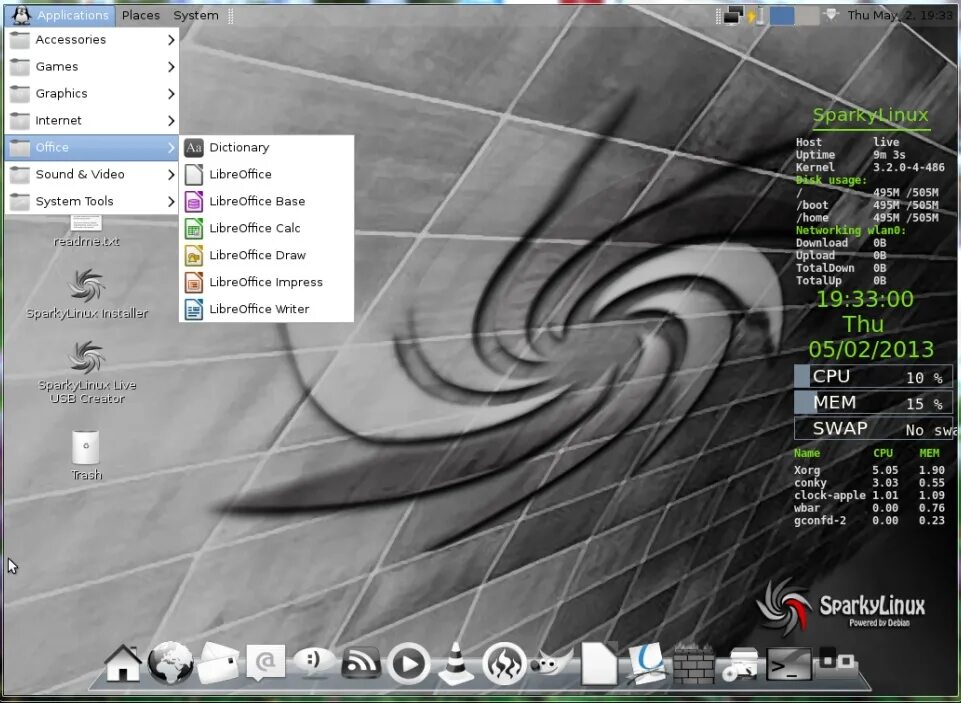The width and height of the screenshot is (961, 703).
Task: Open the VLC traffic cone icon
Action: [456, 663]
